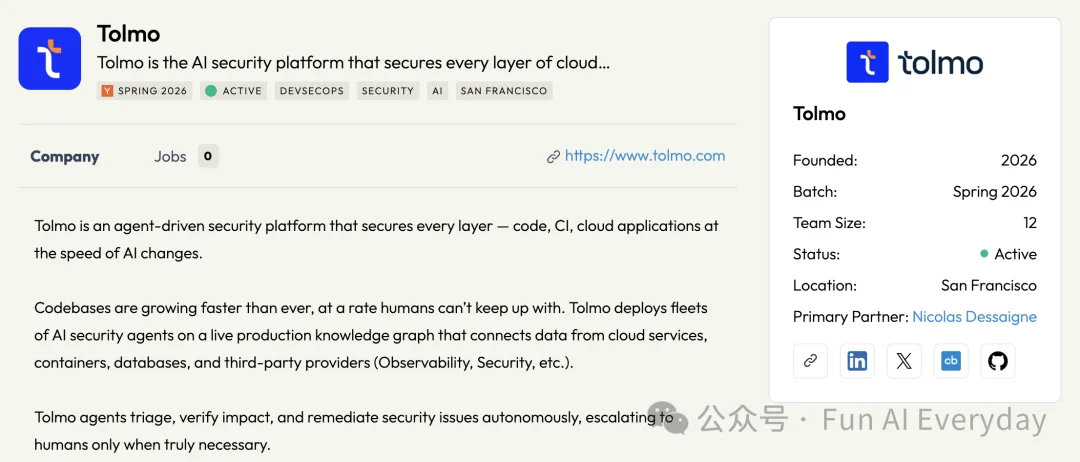Click the SPRING 2026 batch tag
Viewport: 1080px width, 462px height.
coord(145,91)
